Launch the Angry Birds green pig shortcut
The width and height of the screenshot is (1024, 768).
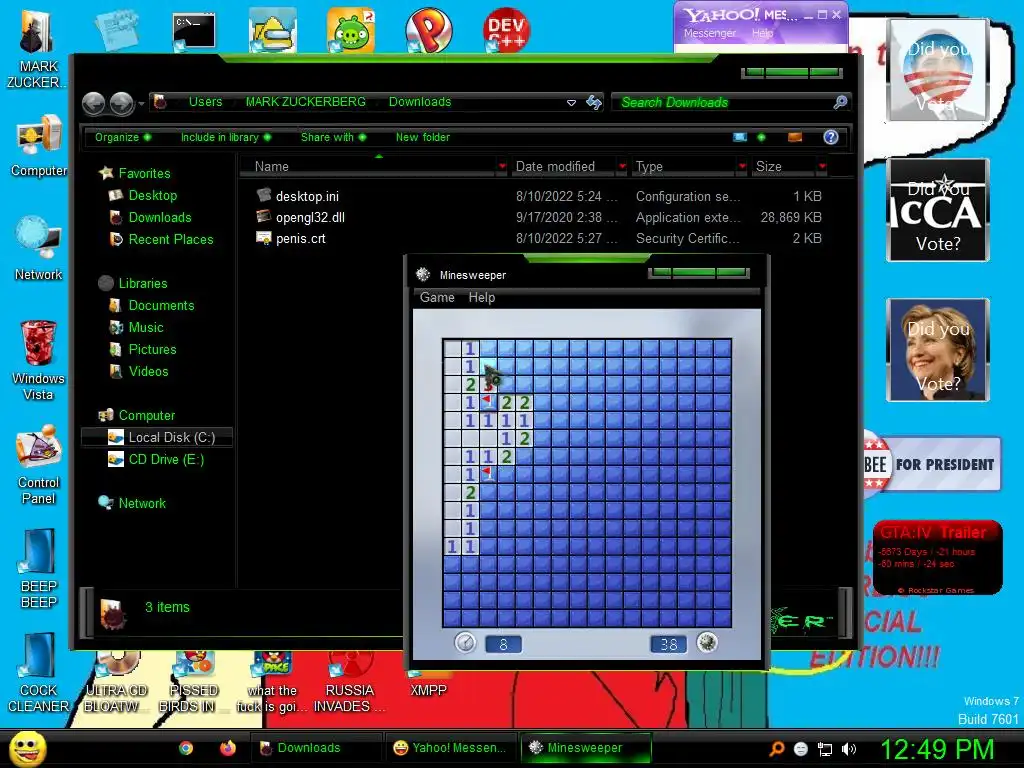(x=351, y=31)
